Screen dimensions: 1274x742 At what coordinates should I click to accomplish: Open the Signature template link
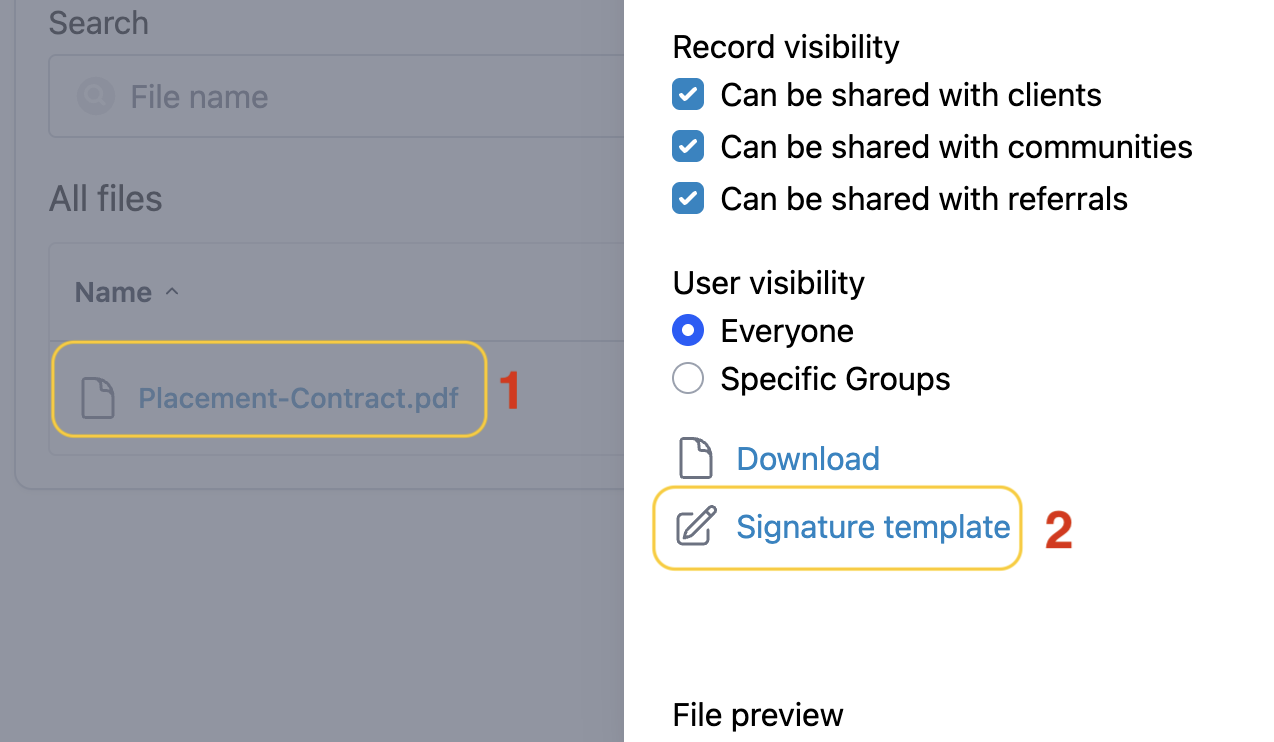tap(873, 526)
